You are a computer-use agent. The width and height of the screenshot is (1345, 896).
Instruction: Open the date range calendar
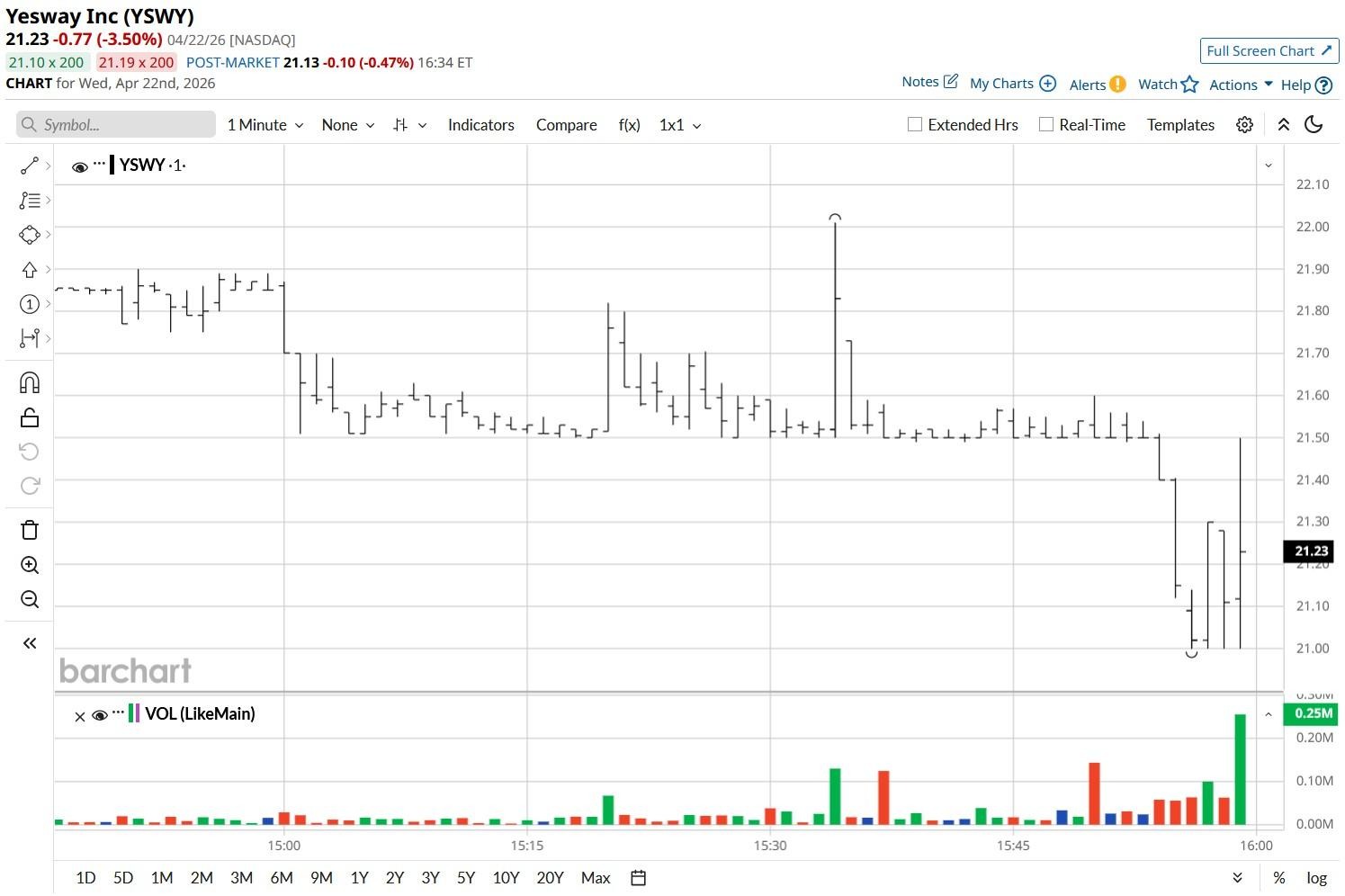[x=639, y=878]
